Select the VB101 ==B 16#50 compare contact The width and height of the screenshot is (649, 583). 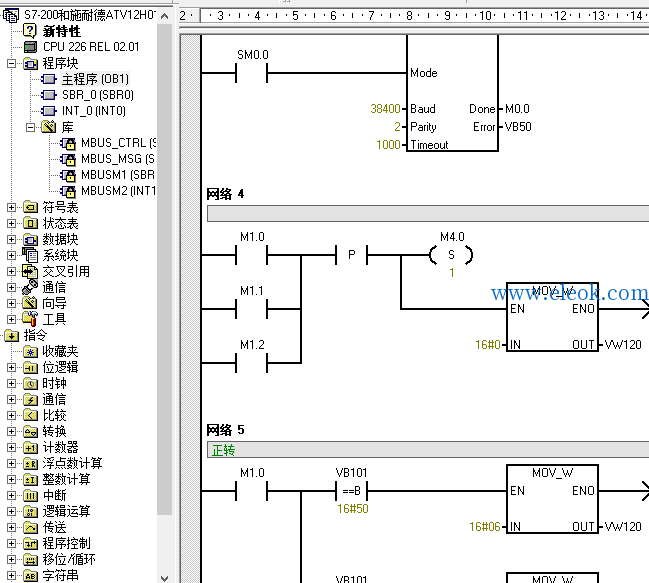(351, 491)
